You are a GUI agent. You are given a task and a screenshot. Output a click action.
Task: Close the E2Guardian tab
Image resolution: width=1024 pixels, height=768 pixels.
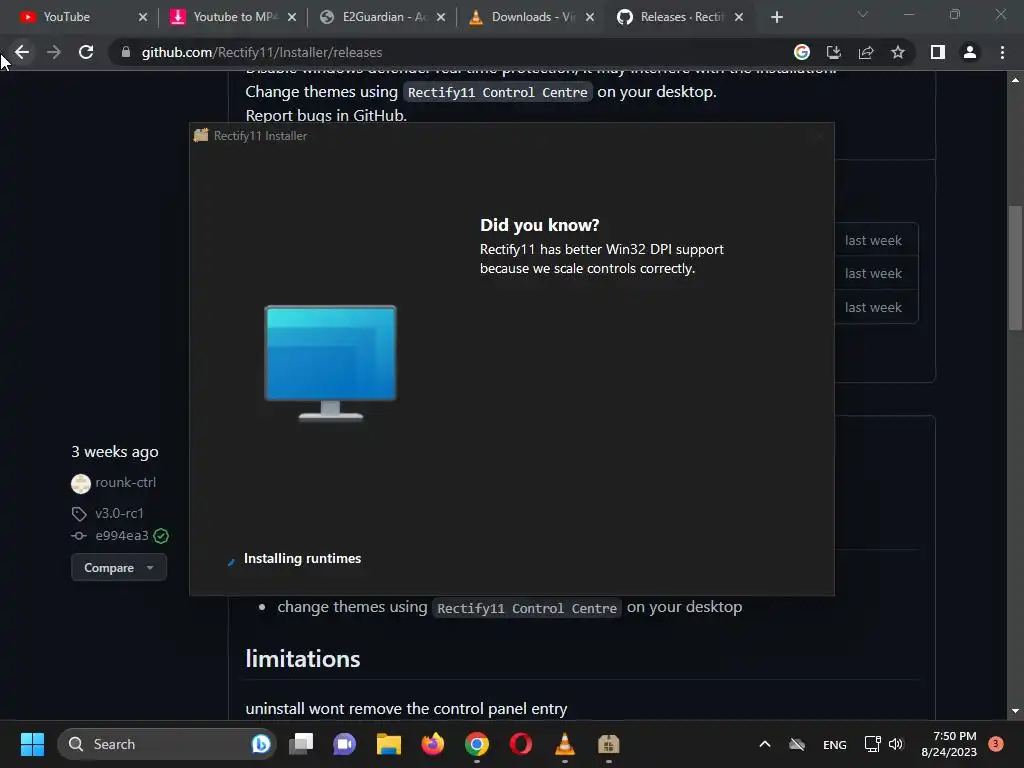coord(441,17)
